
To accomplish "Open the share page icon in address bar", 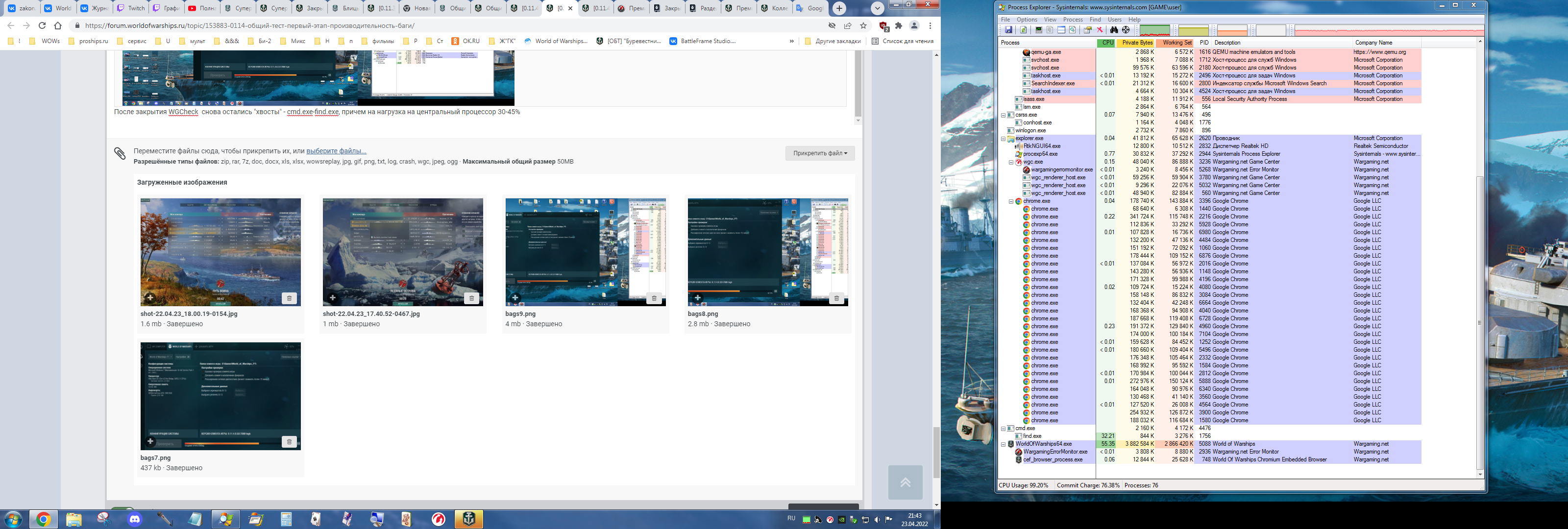I will coord(847,25).
